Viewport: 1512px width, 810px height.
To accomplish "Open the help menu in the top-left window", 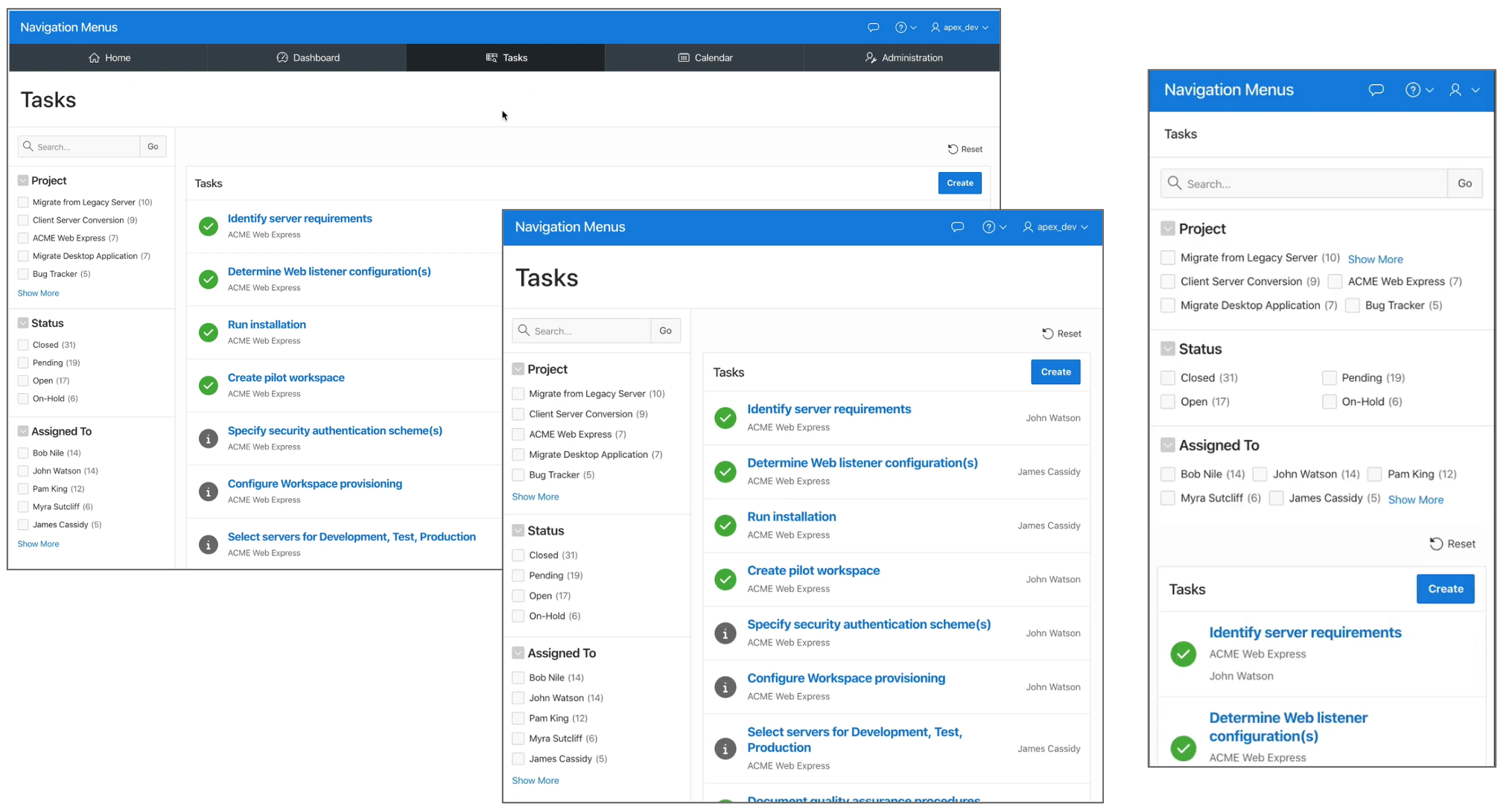I will [x=904, y=28].
